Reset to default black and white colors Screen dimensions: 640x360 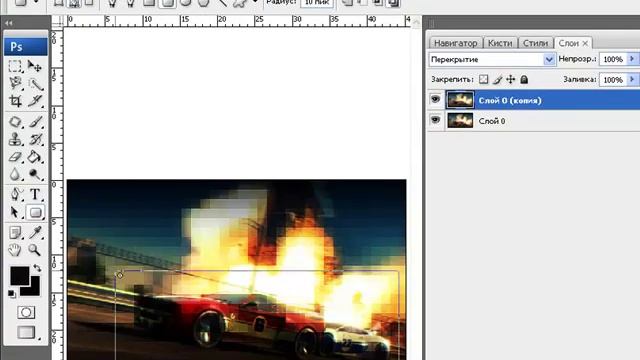pos(12,293)
